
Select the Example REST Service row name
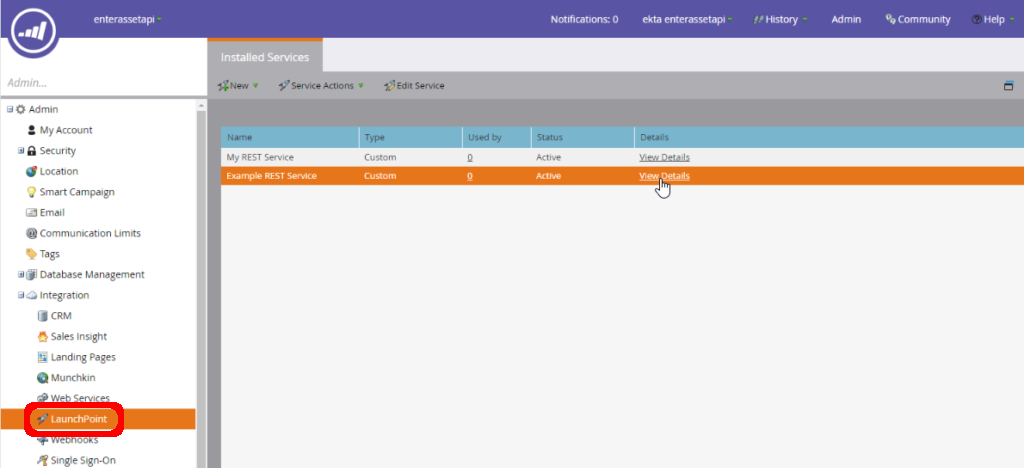[272, 176]
